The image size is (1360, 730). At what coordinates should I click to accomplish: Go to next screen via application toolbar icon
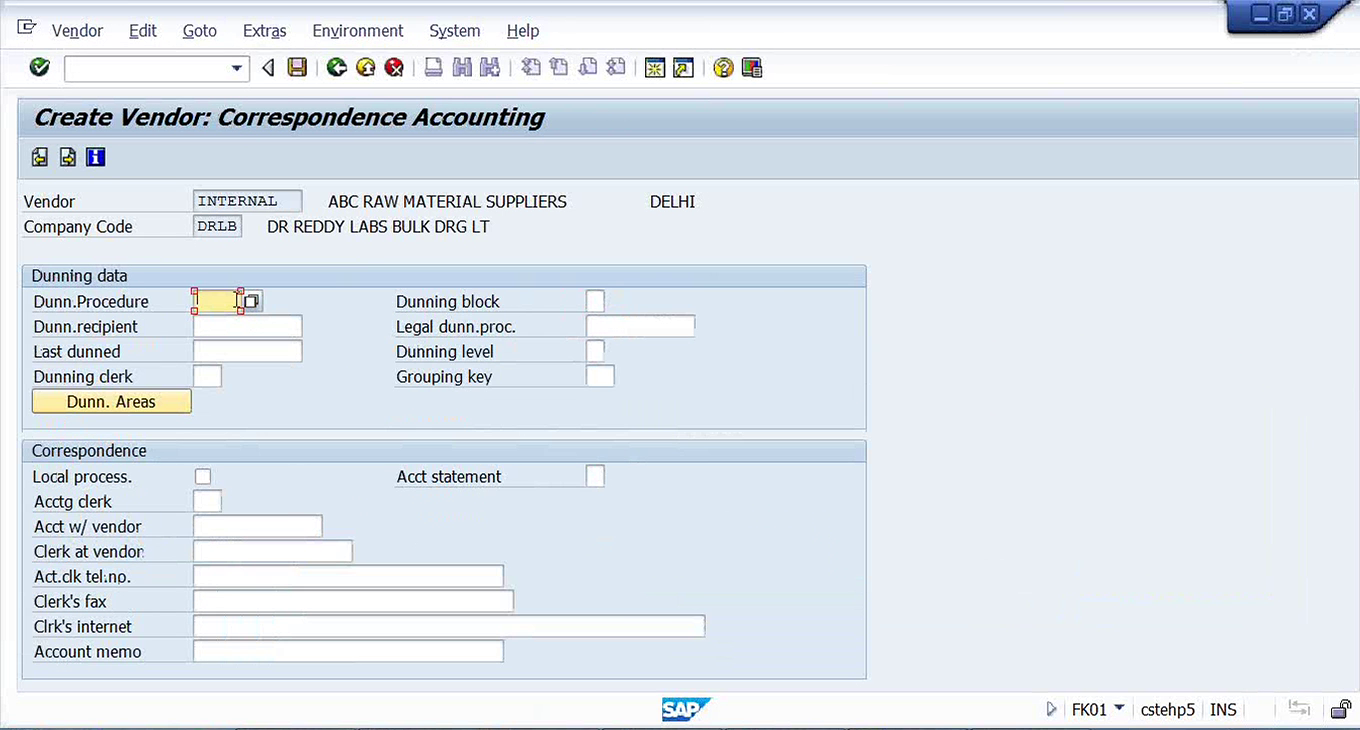click(68, 157)
